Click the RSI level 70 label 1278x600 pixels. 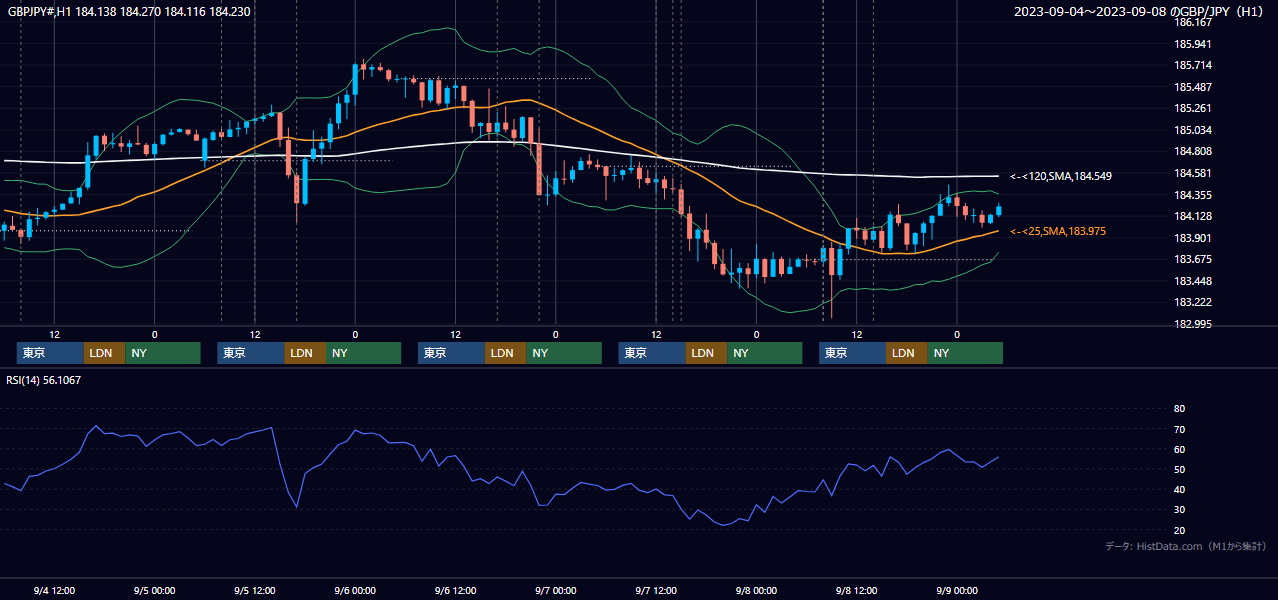coord(1179,429)
